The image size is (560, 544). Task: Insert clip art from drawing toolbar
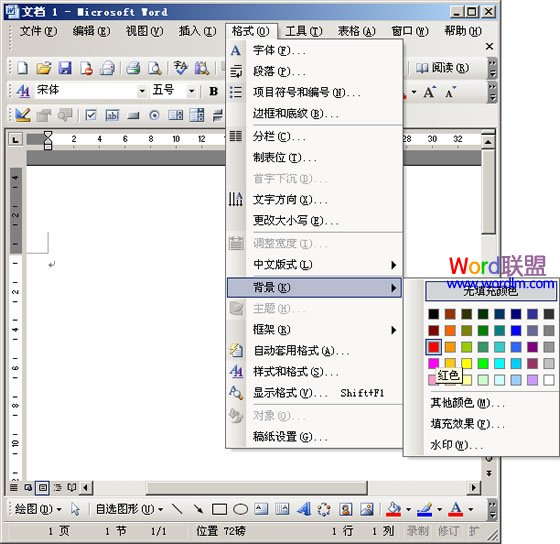345,509
